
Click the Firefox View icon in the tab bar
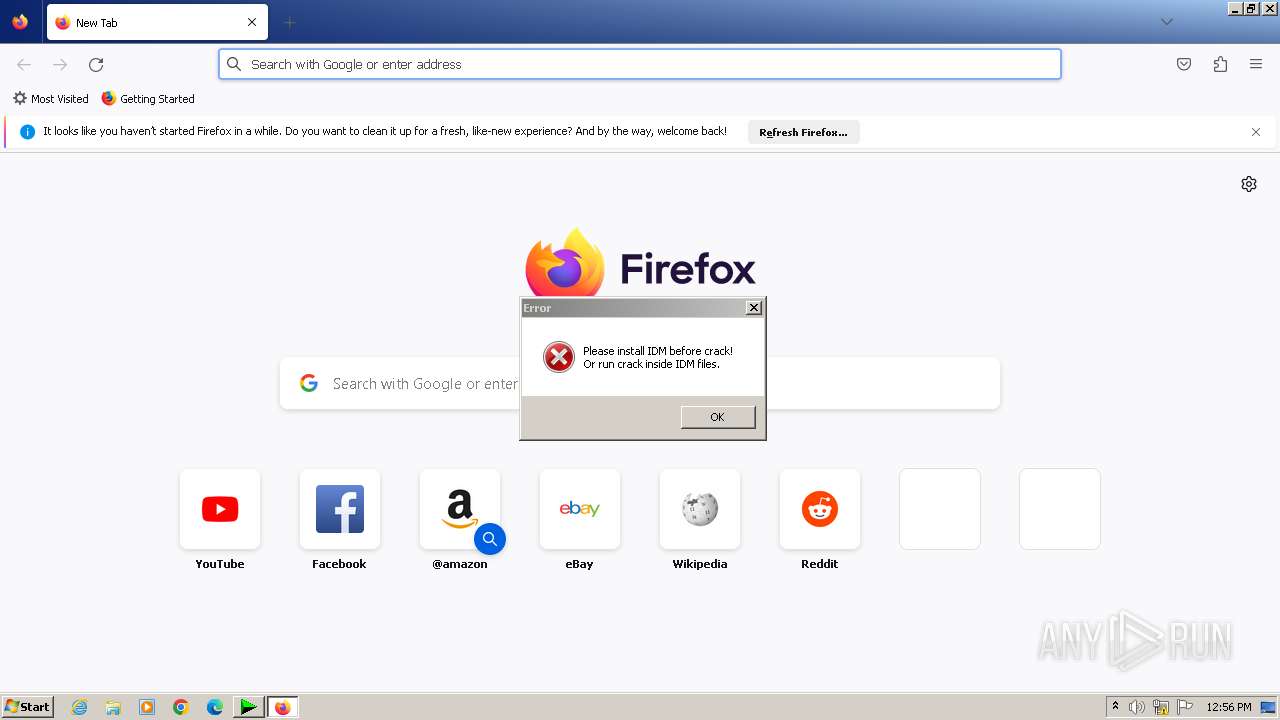20,22
